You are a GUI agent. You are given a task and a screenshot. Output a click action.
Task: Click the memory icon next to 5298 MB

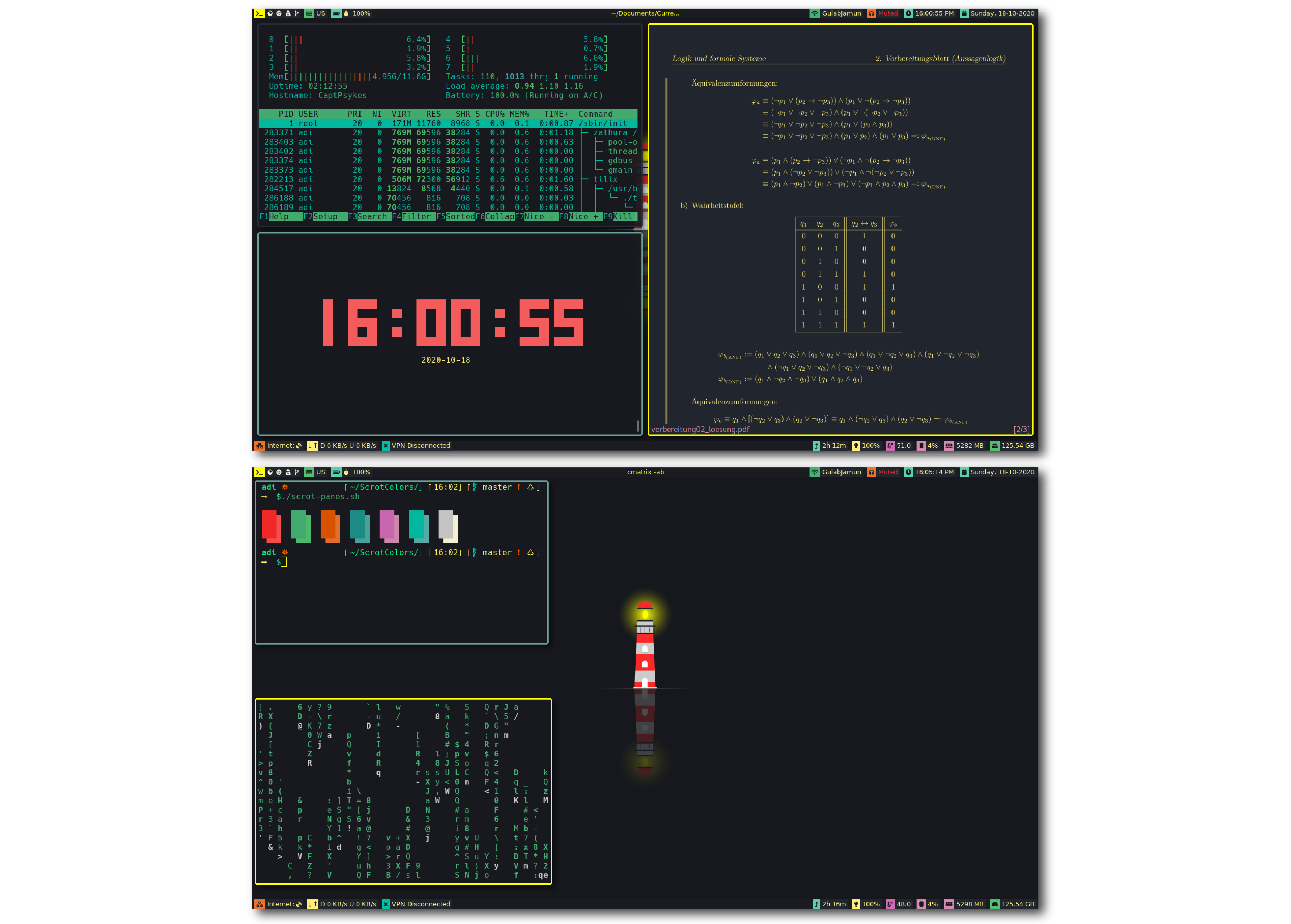pos(949,904)
